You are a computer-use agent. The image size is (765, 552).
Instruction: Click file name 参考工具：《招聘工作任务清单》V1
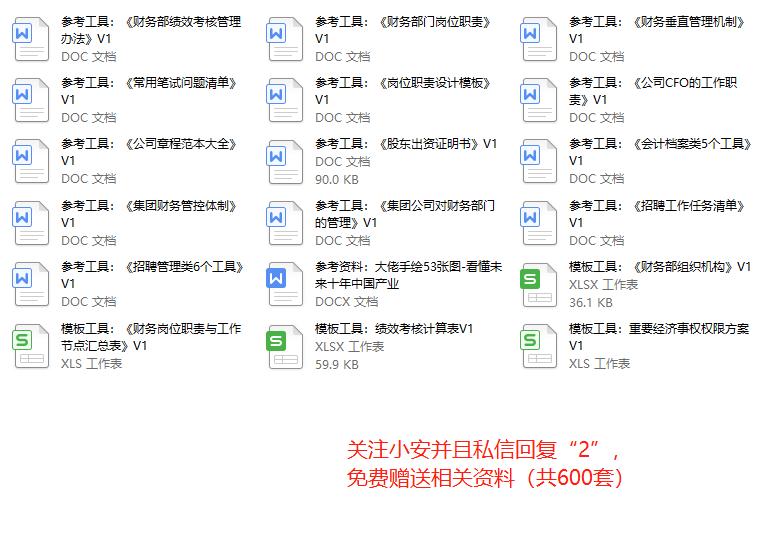[x=658, y=214]
